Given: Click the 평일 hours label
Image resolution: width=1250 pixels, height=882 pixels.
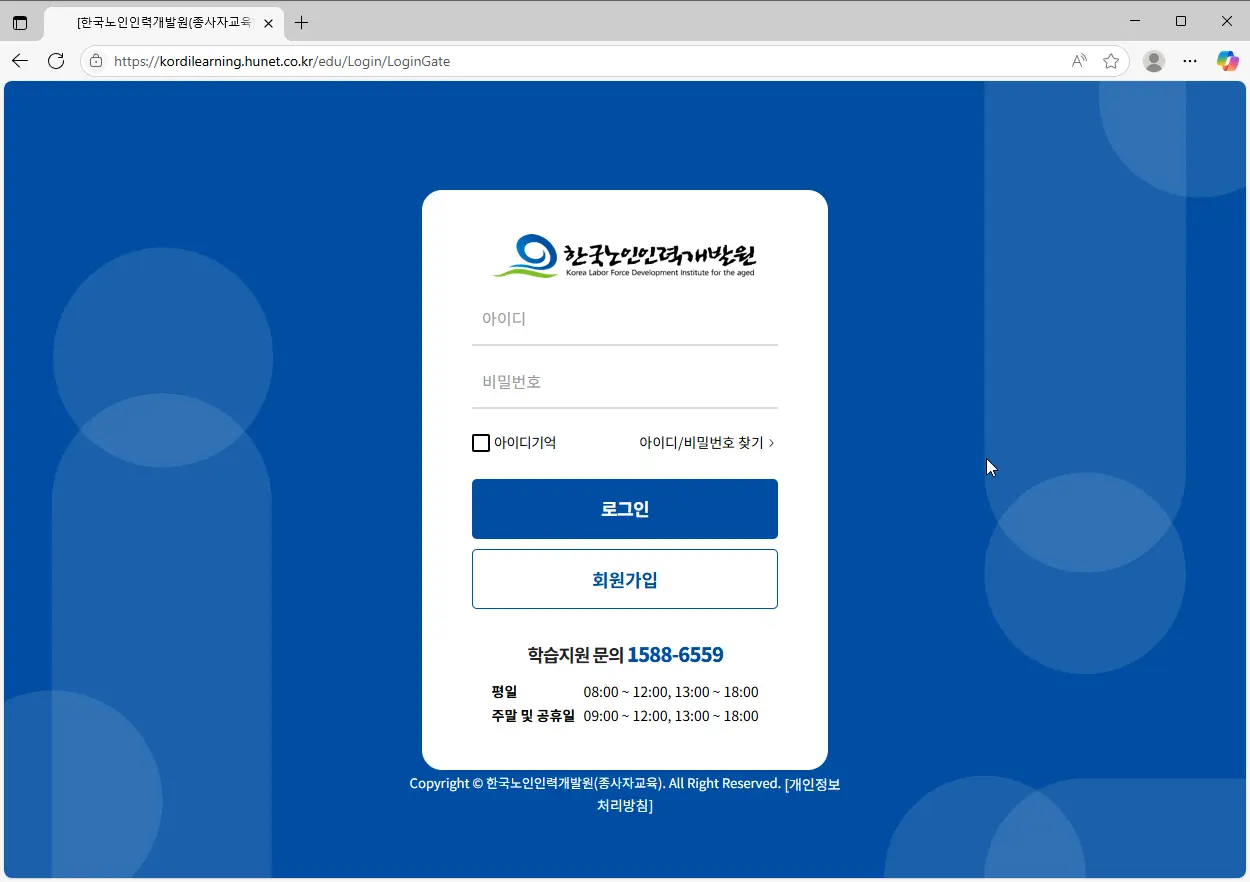Looking at the screenshot, I should pos(504,692).
